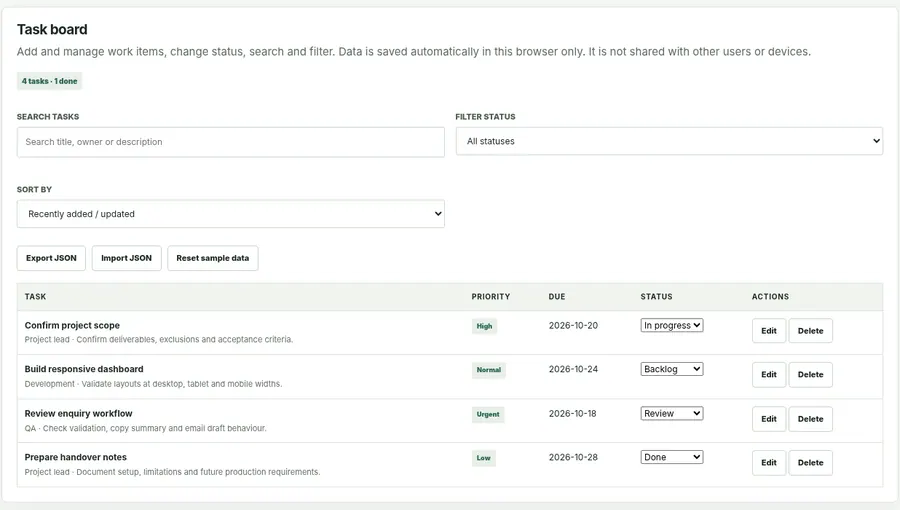
Task: Click the DUE column header
Action: pyautogui.click(x=557, y=297)
